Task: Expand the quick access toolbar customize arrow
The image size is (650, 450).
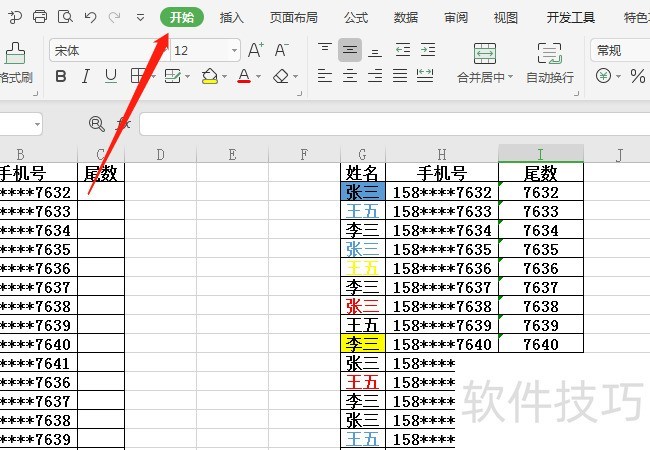Action: coord(141,17)
